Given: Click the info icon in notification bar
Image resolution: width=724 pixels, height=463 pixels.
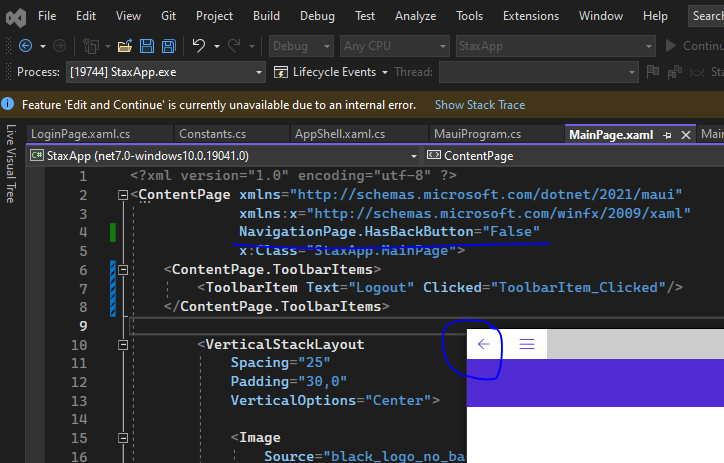Looking at the screenshot, I should (8, 104).
